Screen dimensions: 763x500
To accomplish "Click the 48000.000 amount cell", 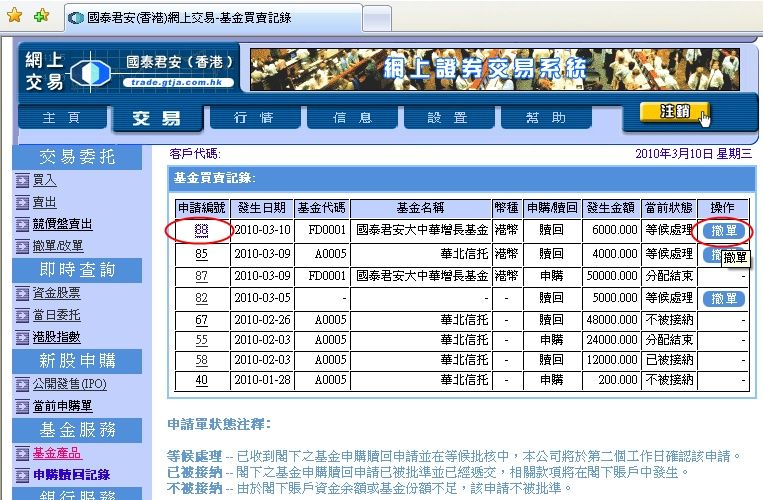I will 611,320.
